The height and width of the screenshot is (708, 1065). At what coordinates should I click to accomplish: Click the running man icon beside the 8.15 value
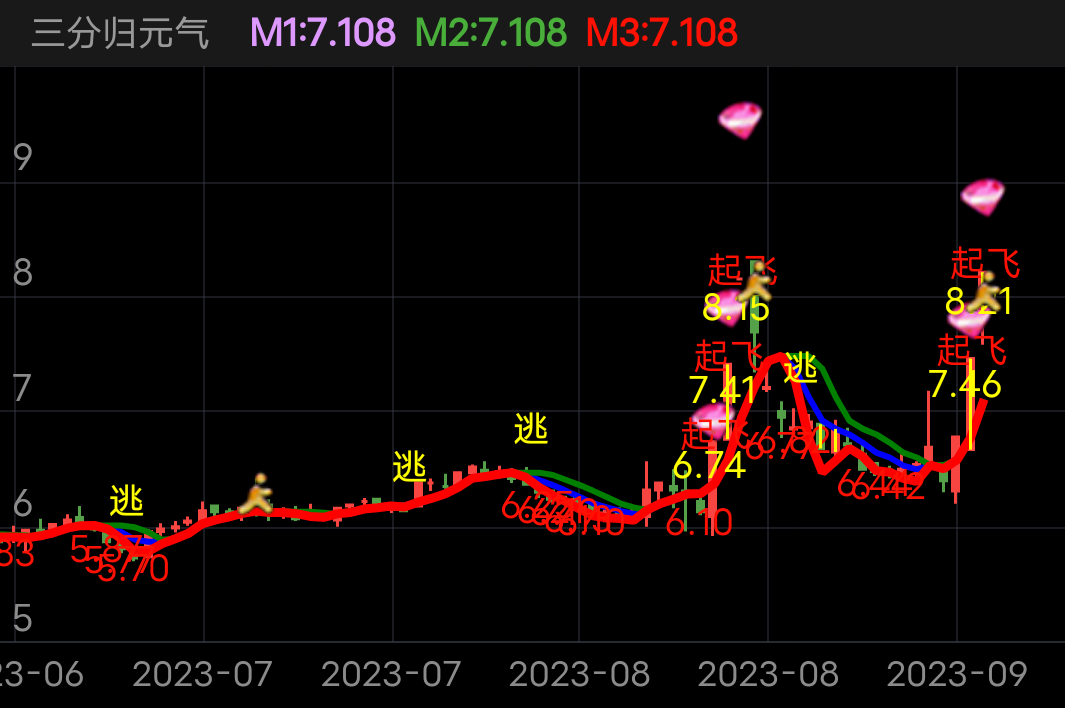[x=756, y=282]
